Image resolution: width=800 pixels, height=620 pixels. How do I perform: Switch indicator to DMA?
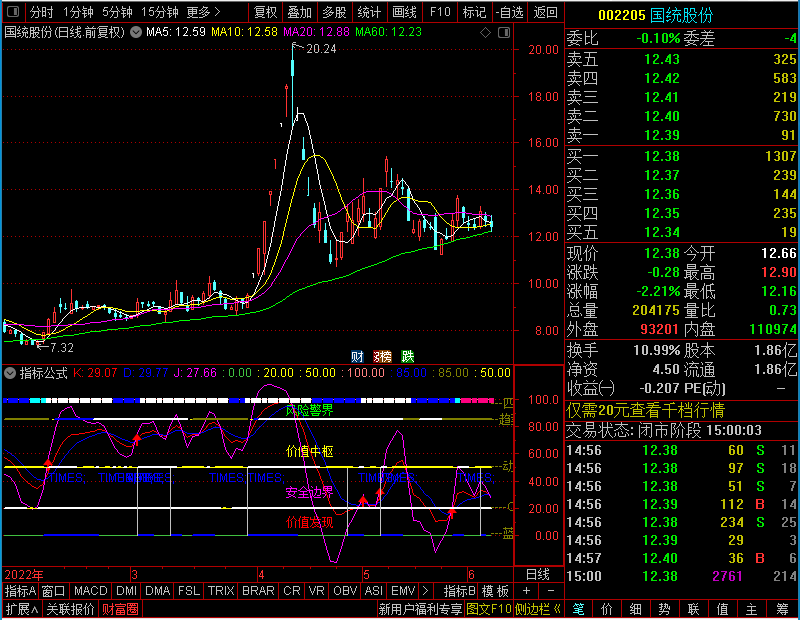(158, 591)
